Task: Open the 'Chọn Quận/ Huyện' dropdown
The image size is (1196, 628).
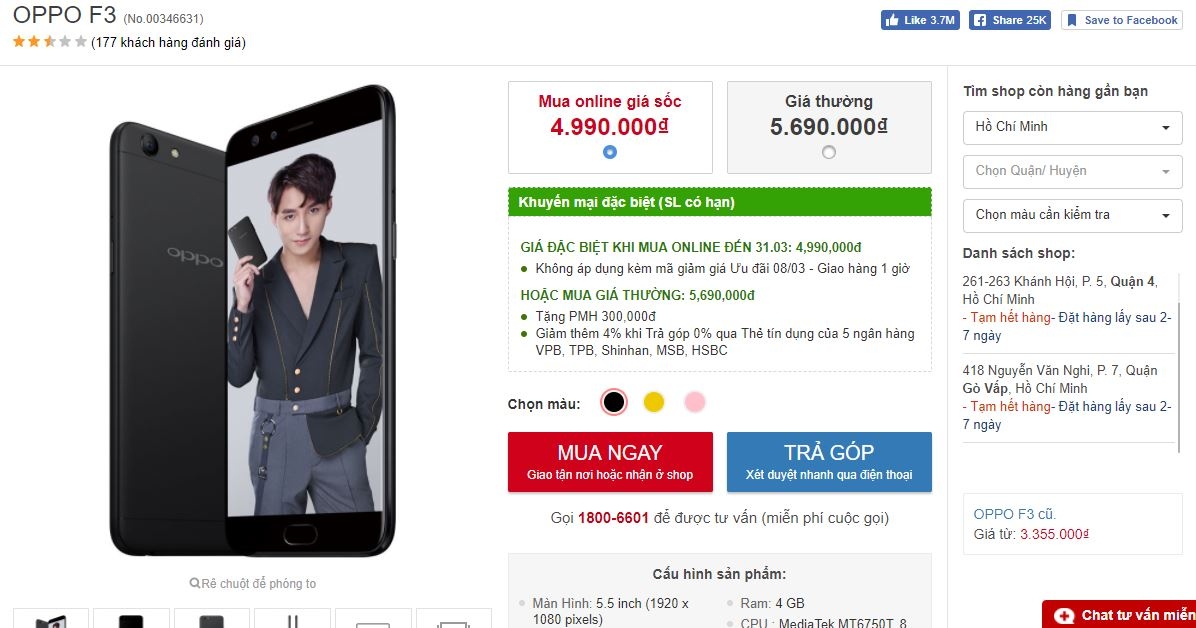Action: click(x=1071, y=171)
